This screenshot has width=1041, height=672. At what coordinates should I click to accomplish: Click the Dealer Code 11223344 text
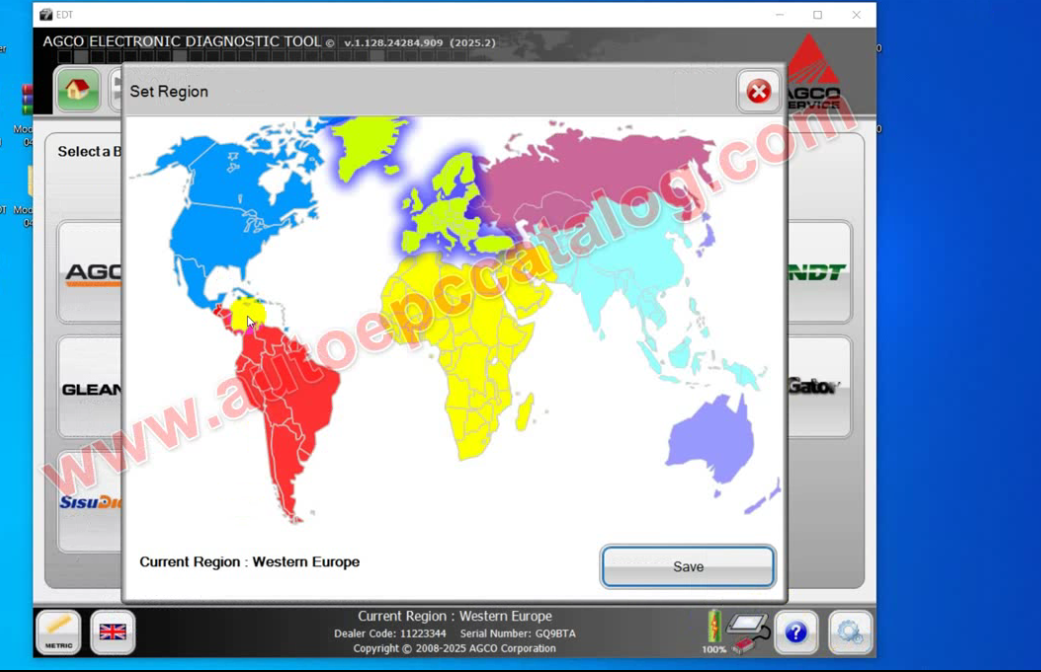click(x=390, y=633)
